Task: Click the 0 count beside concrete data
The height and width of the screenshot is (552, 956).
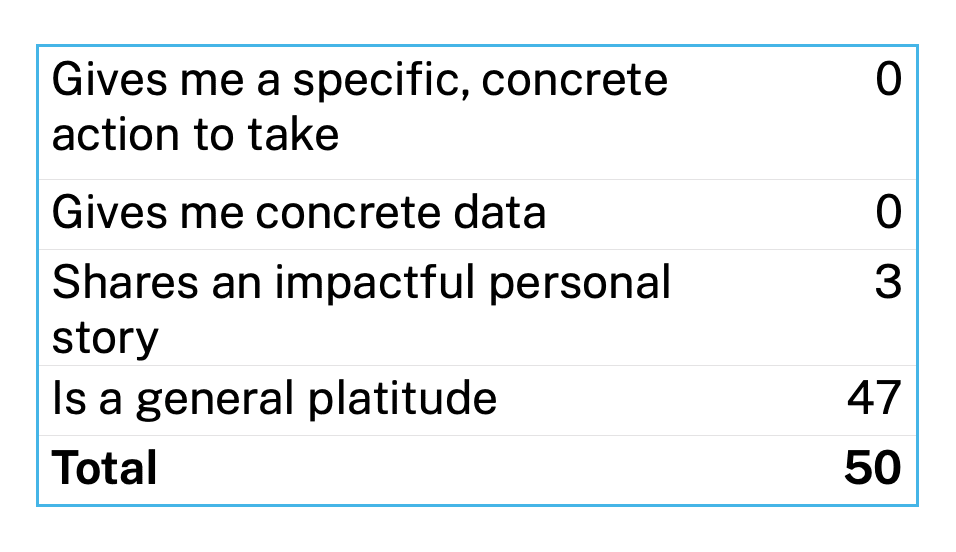Action: tap(888, 212)
